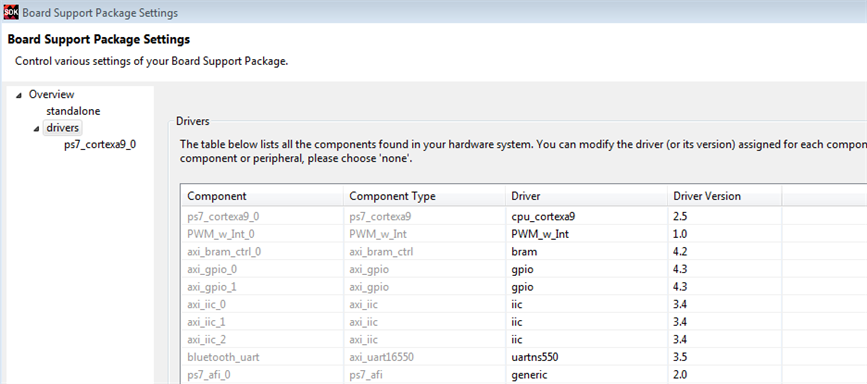Screen dimensions: 867x384
Task: Select driver version 1.0 for PWM_w_Int
Action: coord(724,234)
